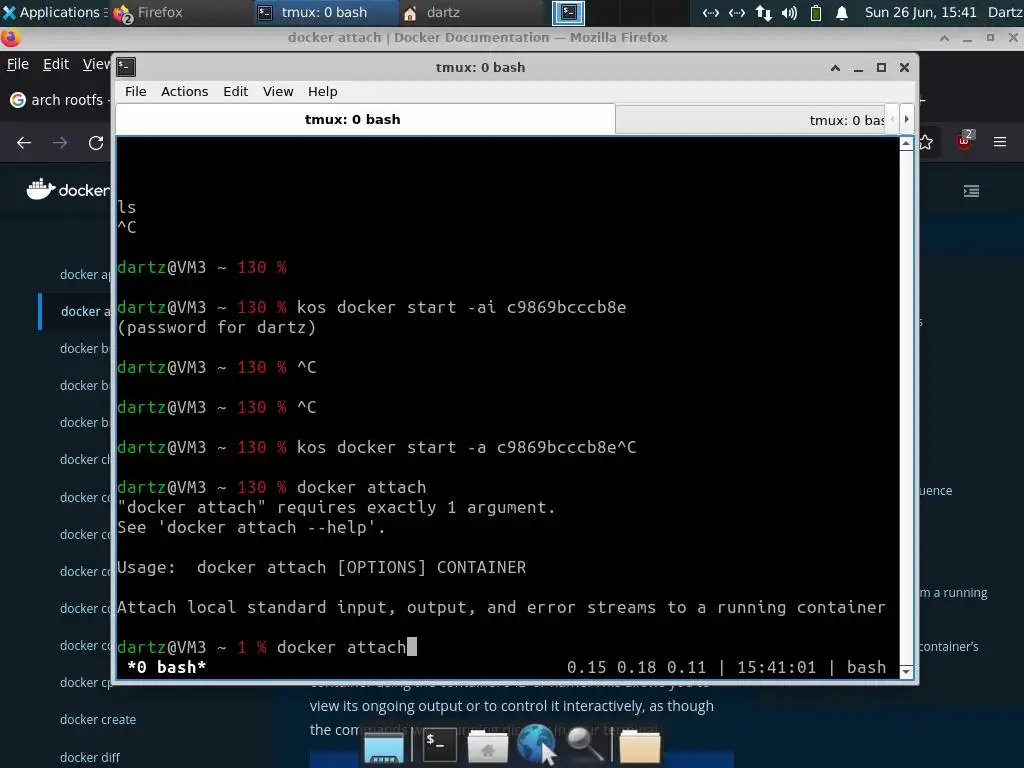Click the right arrow to scroll terminal tabs
Viewport: 1024px width, 768px height.
(x=906, y=119)
